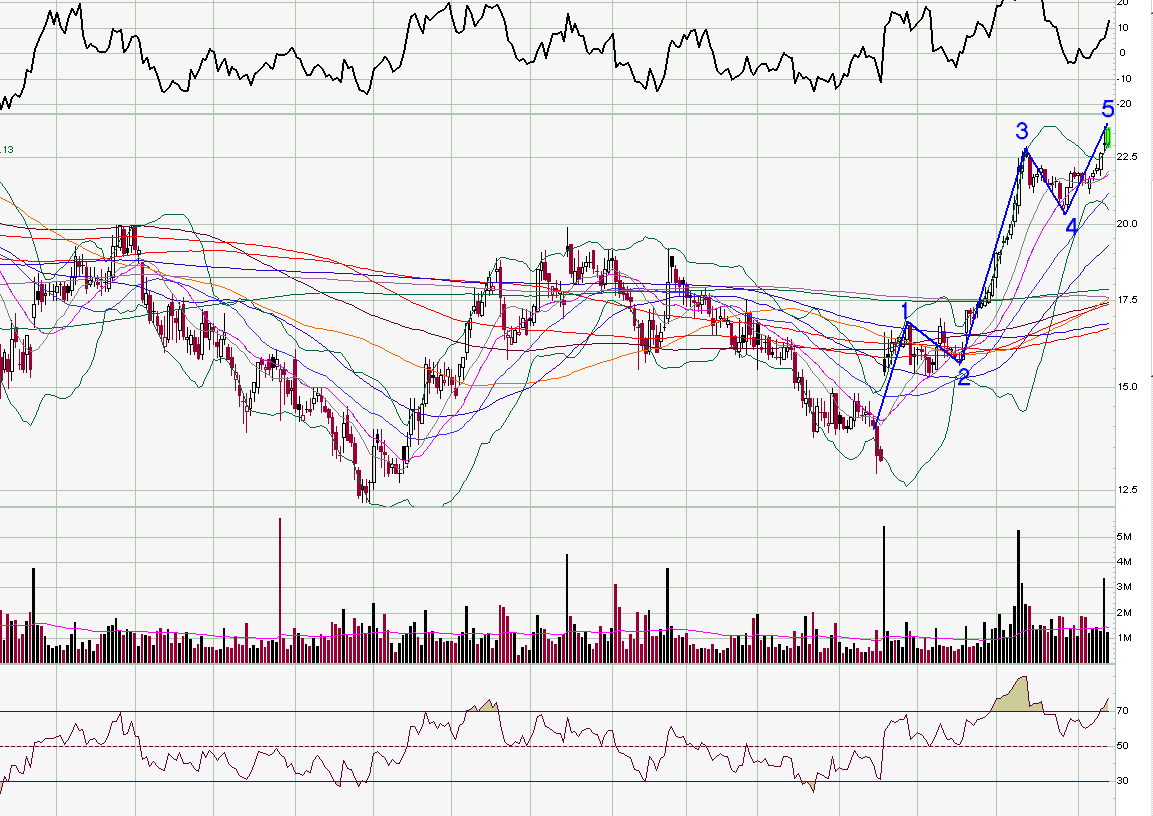Image resolution: width=1153 pixels, height=816 pixels.
Task: Click the 20.0 price axis label
Action: tap(1127, 224)
